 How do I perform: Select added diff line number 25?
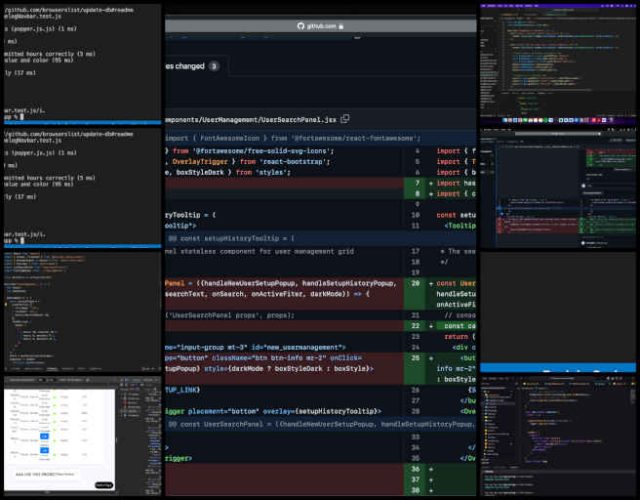pos(415,356)
